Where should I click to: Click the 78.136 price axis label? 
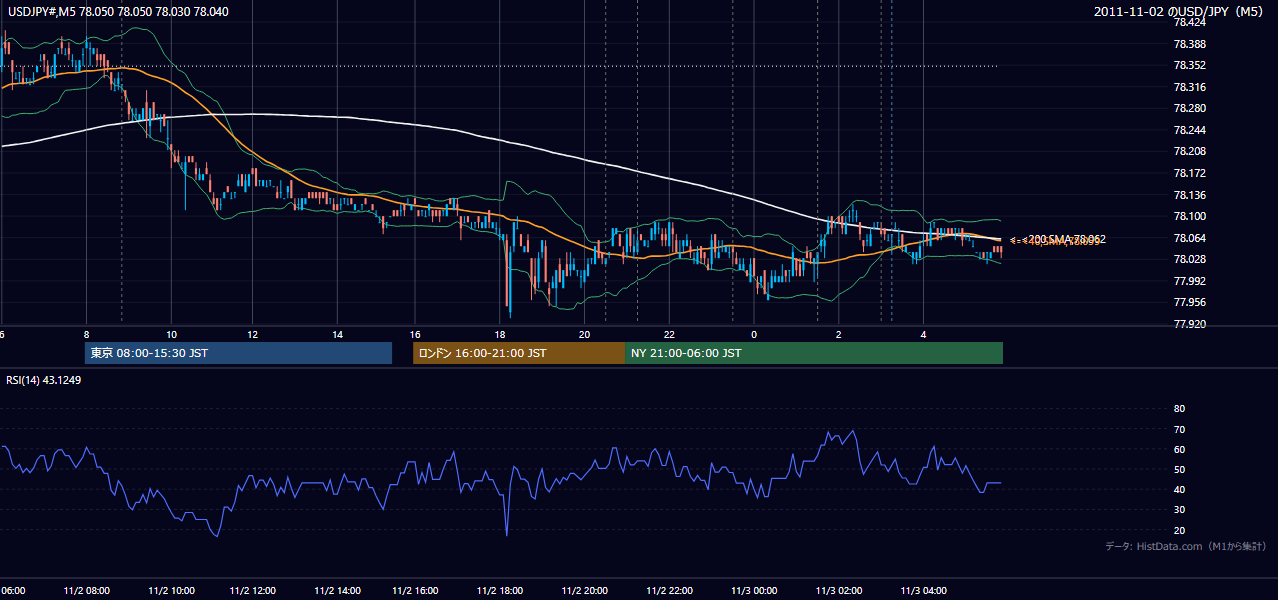click(x=1189, y=195)
